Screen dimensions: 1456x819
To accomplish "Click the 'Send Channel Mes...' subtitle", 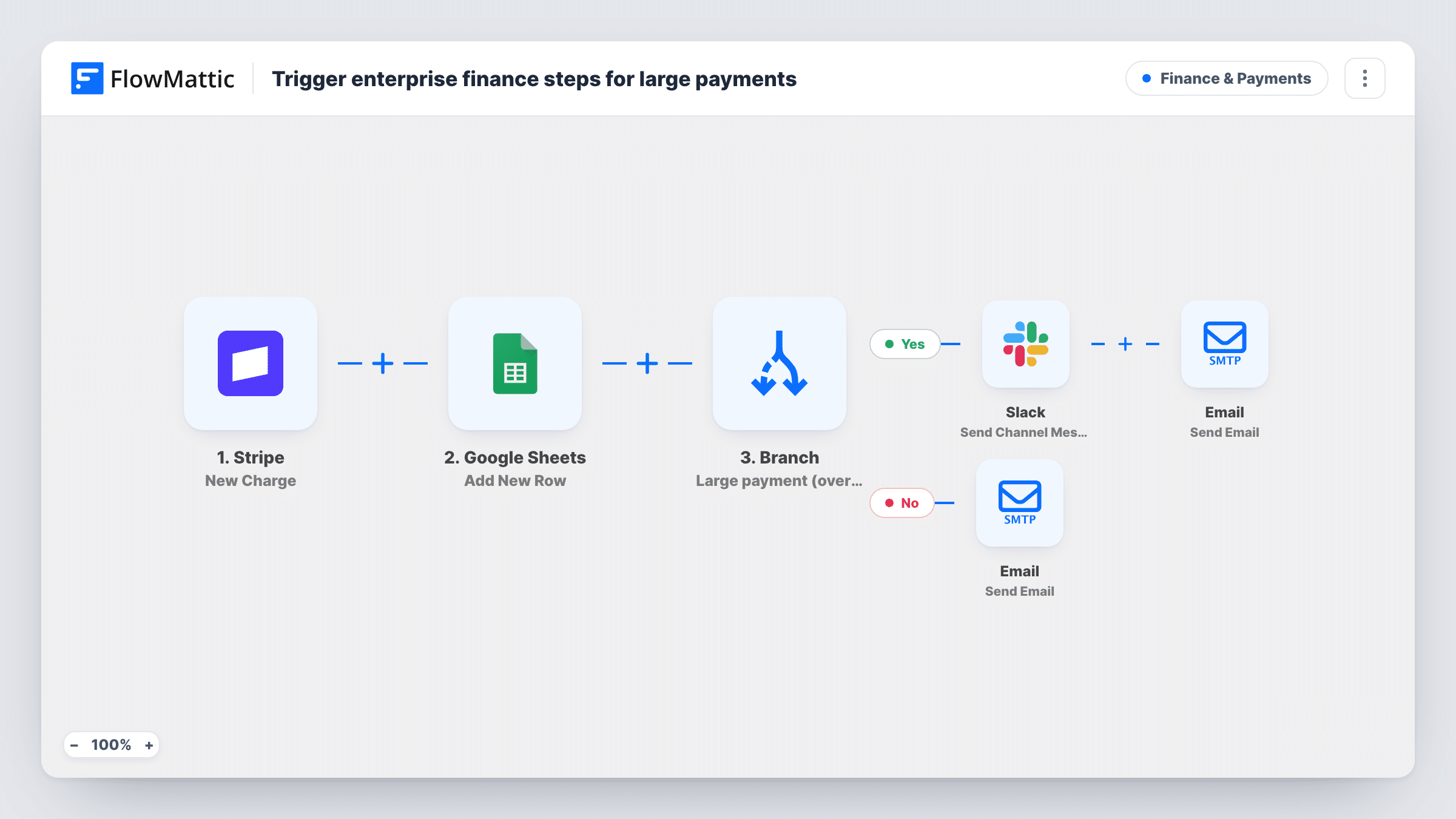I will pos(1024,433).
